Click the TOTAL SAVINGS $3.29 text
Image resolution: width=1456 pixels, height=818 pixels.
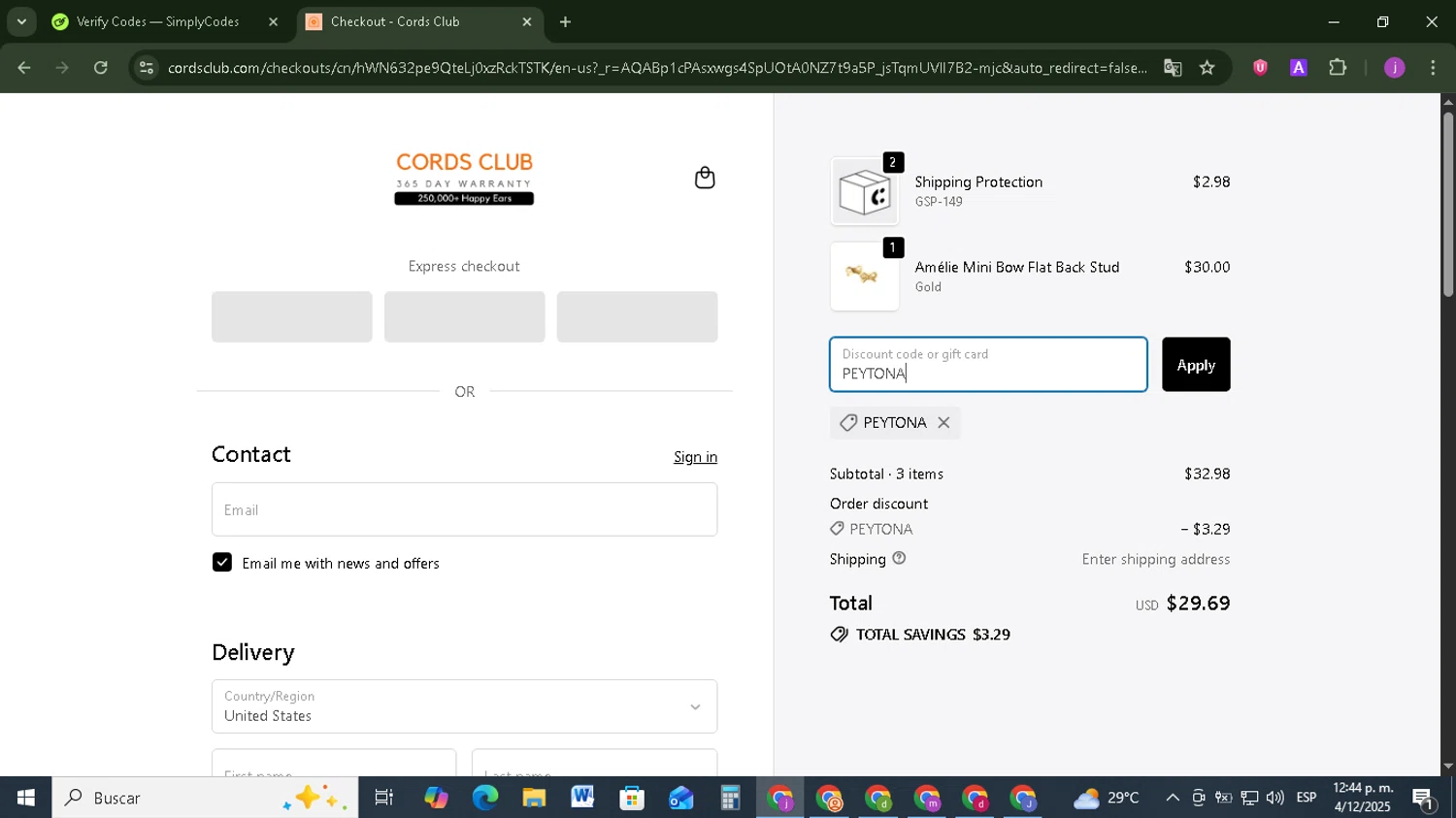pos(921,635)
